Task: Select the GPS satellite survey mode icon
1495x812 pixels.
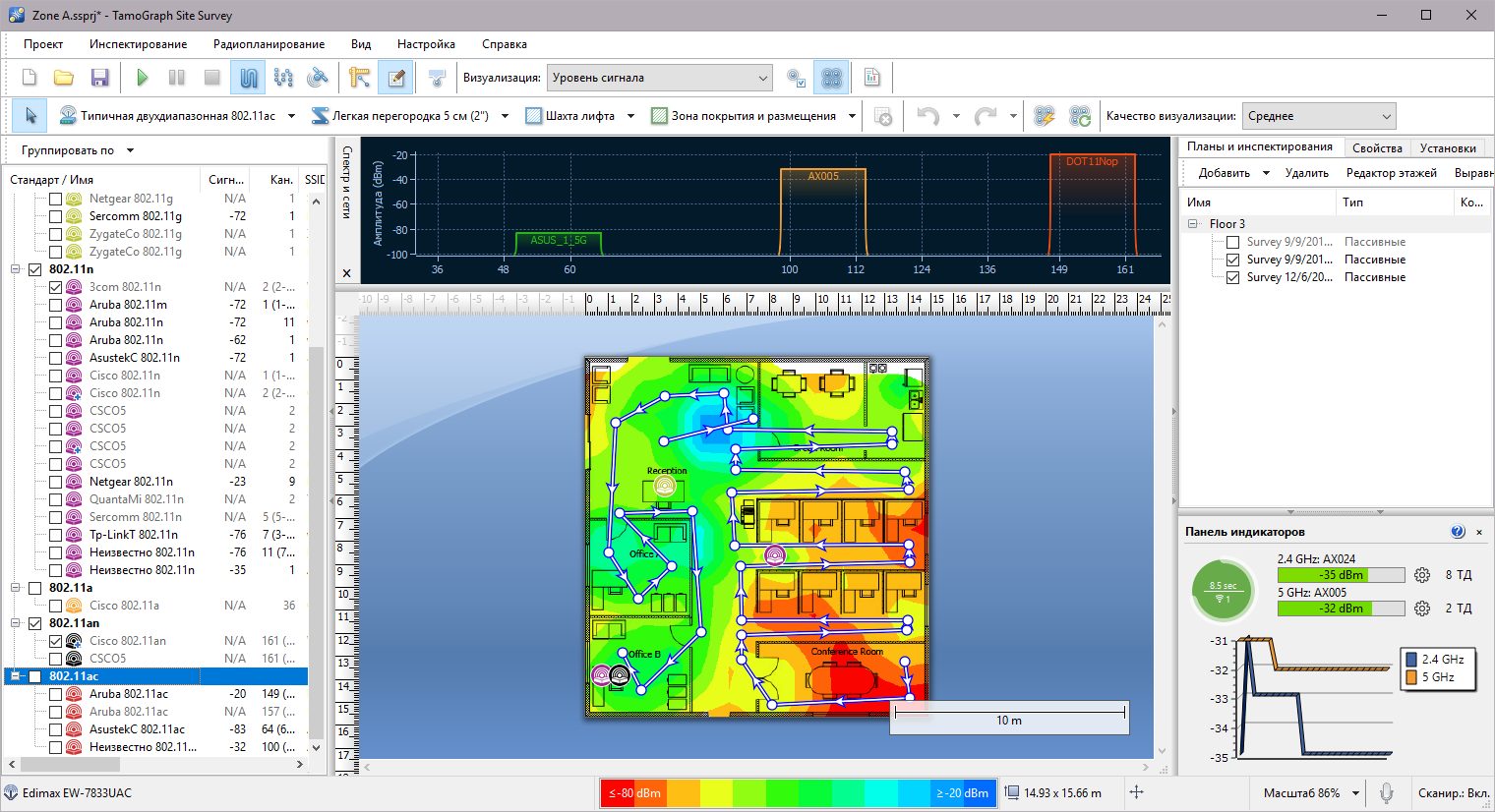Action: pyautogui.click(x=318, y=78)
